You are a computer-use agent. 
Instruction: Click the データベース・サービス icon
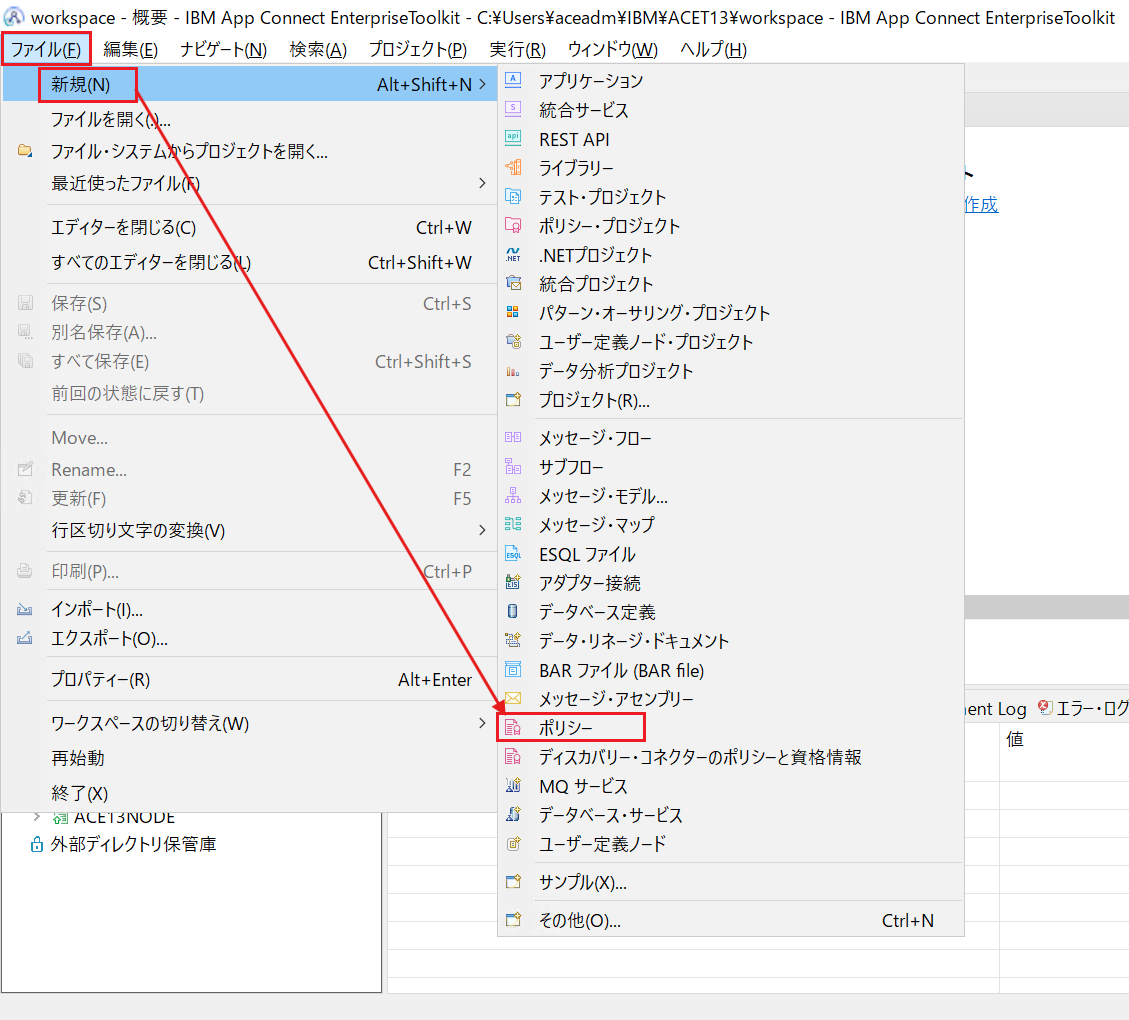(x=513, y=814)
